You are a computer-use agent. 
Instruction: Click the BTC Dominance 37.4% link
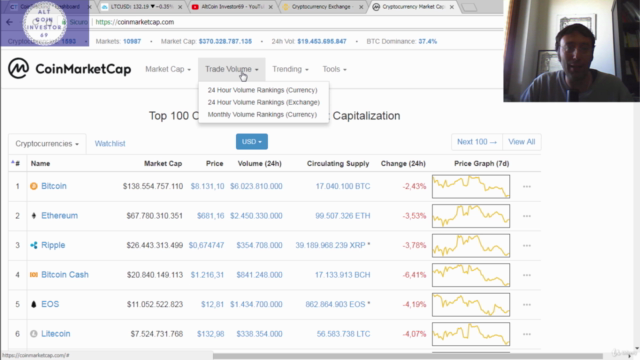click(x=428, y=41)
